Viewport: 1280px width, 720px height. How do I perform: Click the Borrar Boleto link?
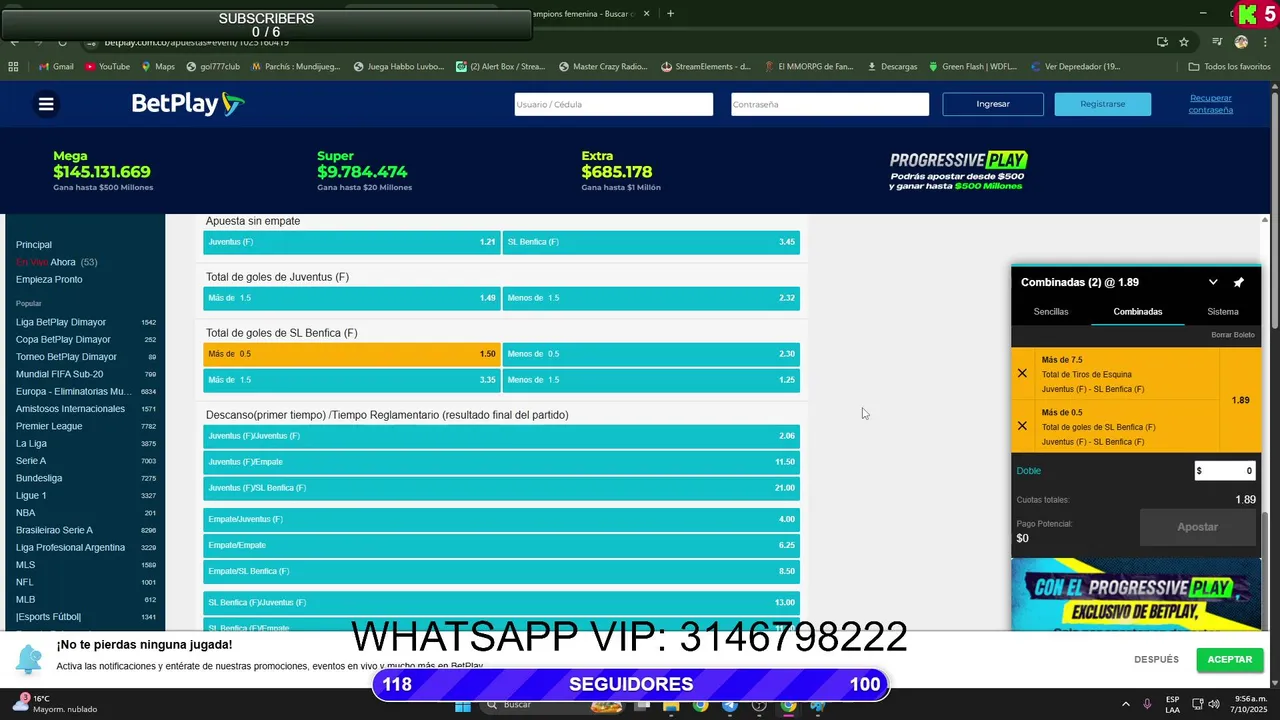pyautogui.click(x=1232, y=335)
